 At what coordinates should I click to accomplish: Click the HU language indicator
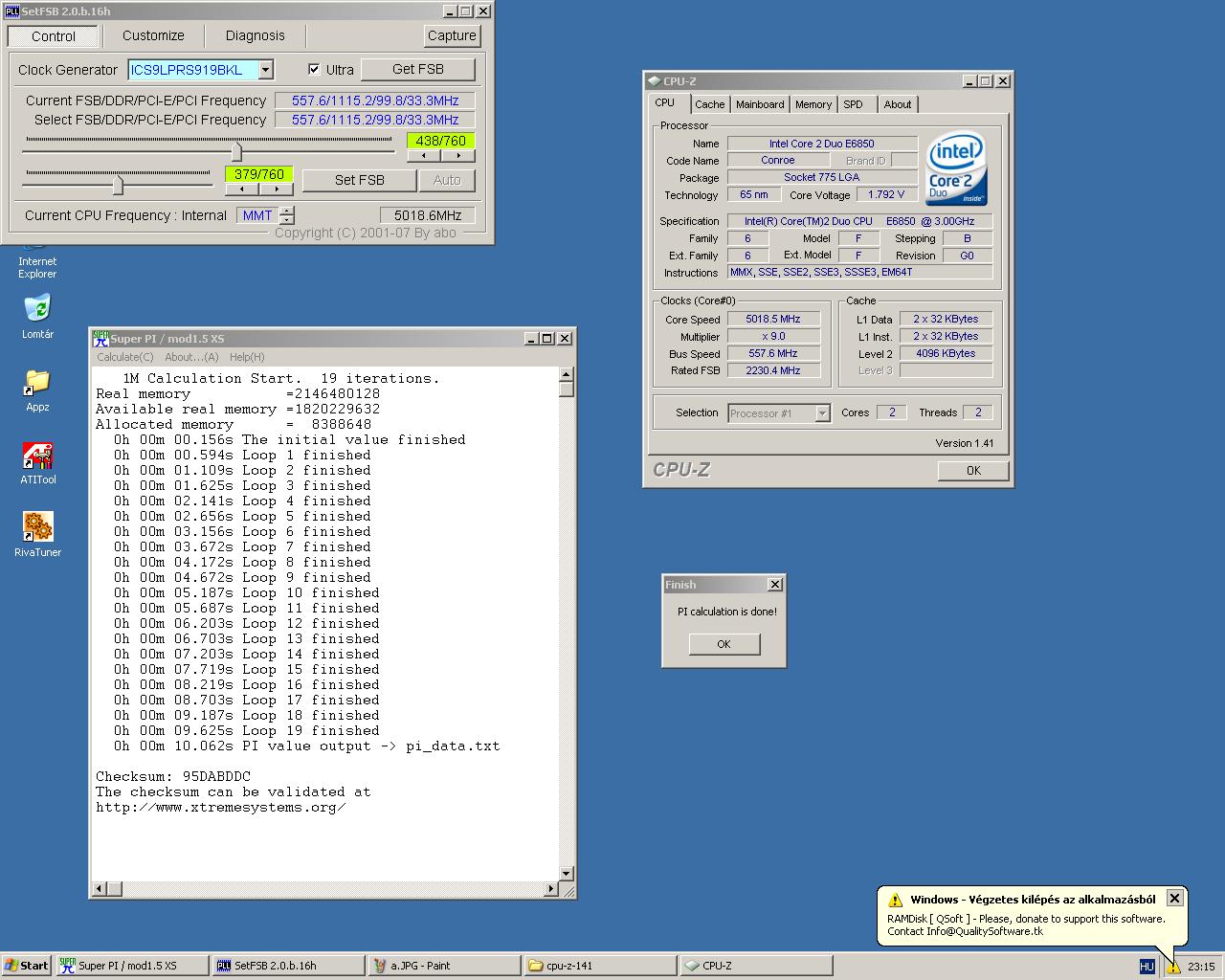coord(1147,967)
